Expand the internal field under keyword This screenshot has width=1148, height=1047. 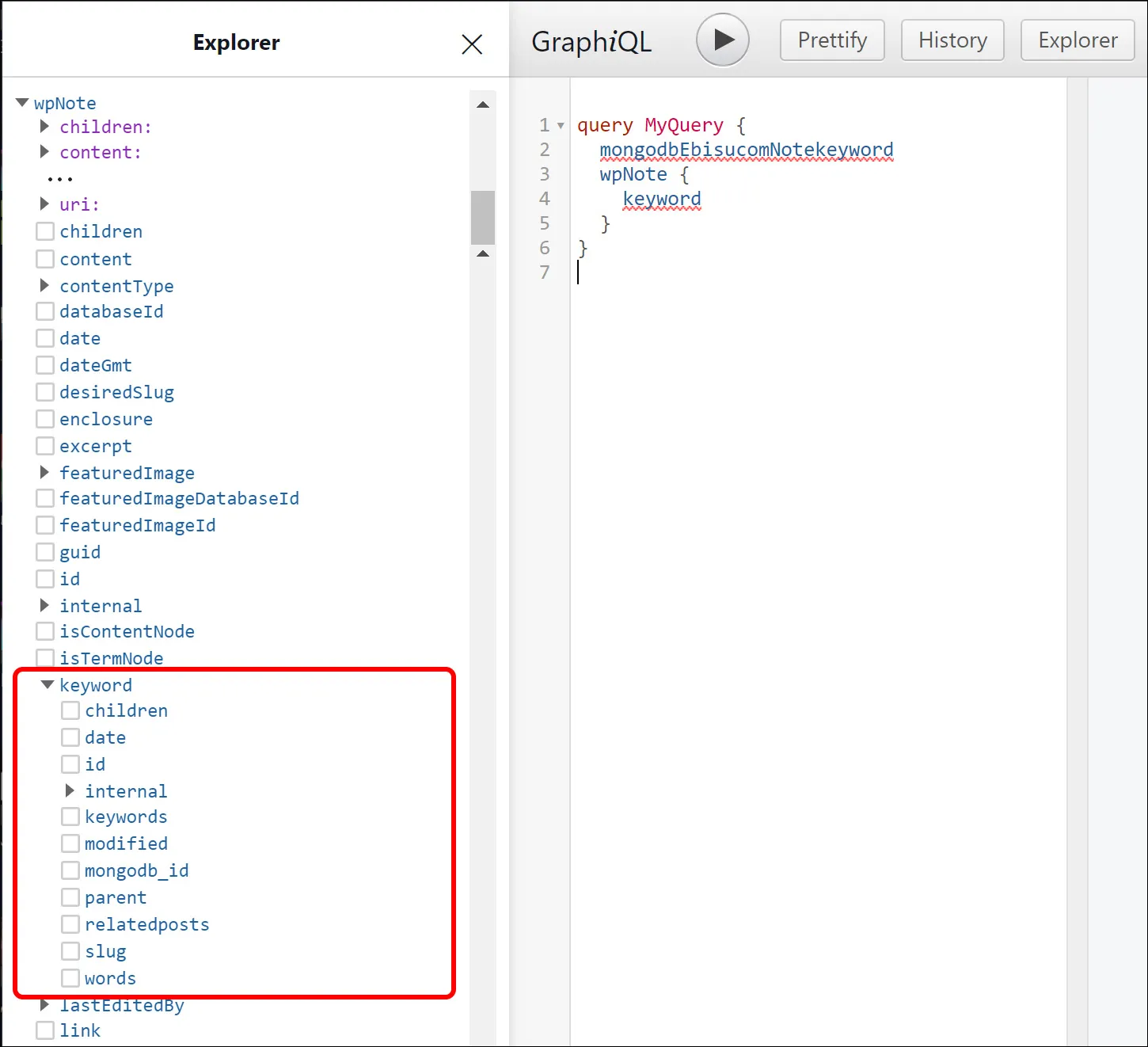[70, 791]
